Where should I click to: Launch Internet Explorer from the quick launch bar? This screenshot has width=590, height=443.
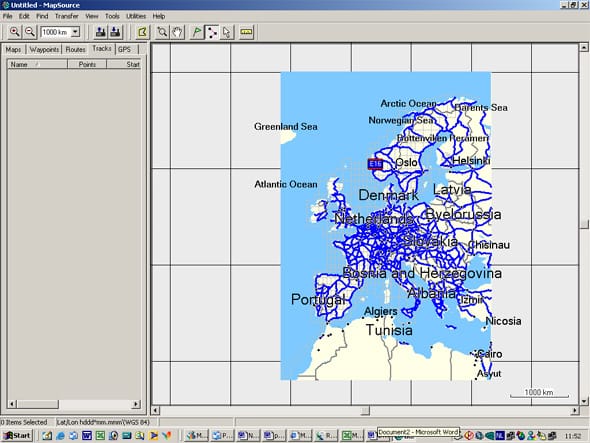pyautogui.click(x=60, y=435)
